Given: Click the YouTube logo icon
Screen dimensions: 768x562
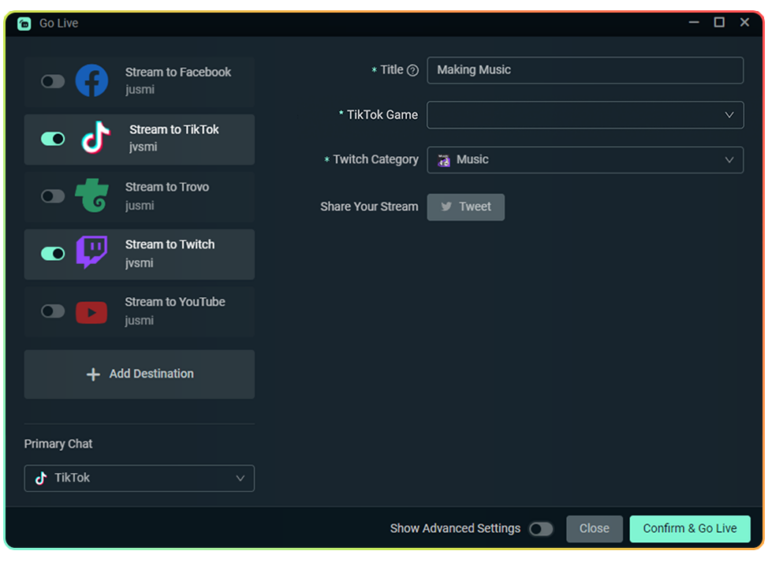Looking at the screenshot, I should [x=92, y=312].
